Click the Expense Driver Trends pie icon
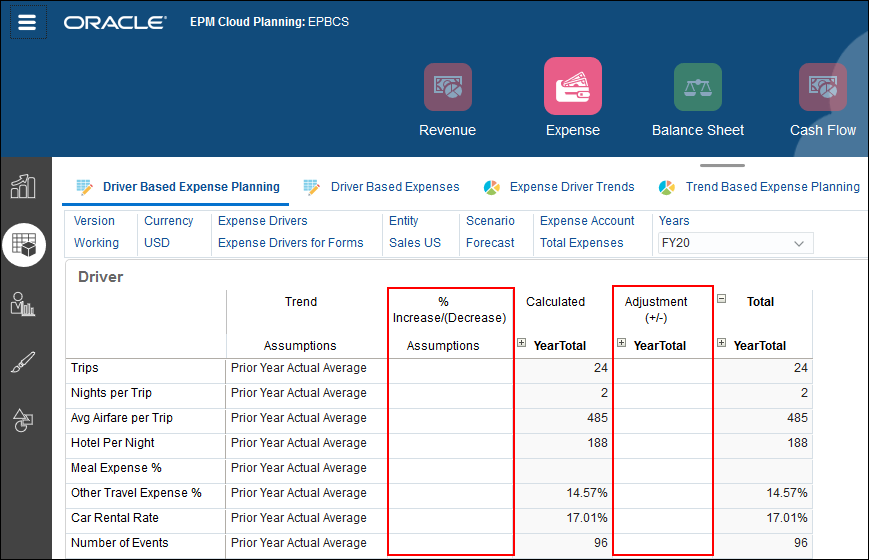This screenshot has width=869, height=560. [x=492, y=187]
